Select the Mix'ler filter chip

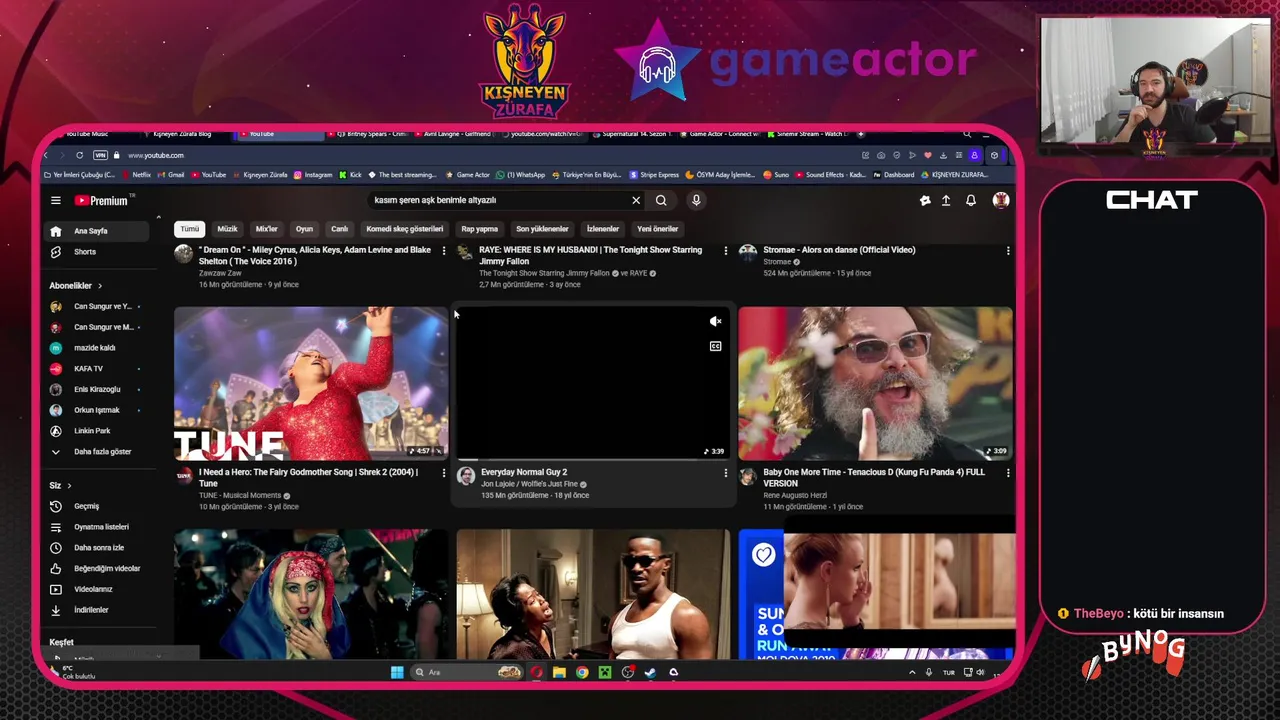[x=266, y=229]
